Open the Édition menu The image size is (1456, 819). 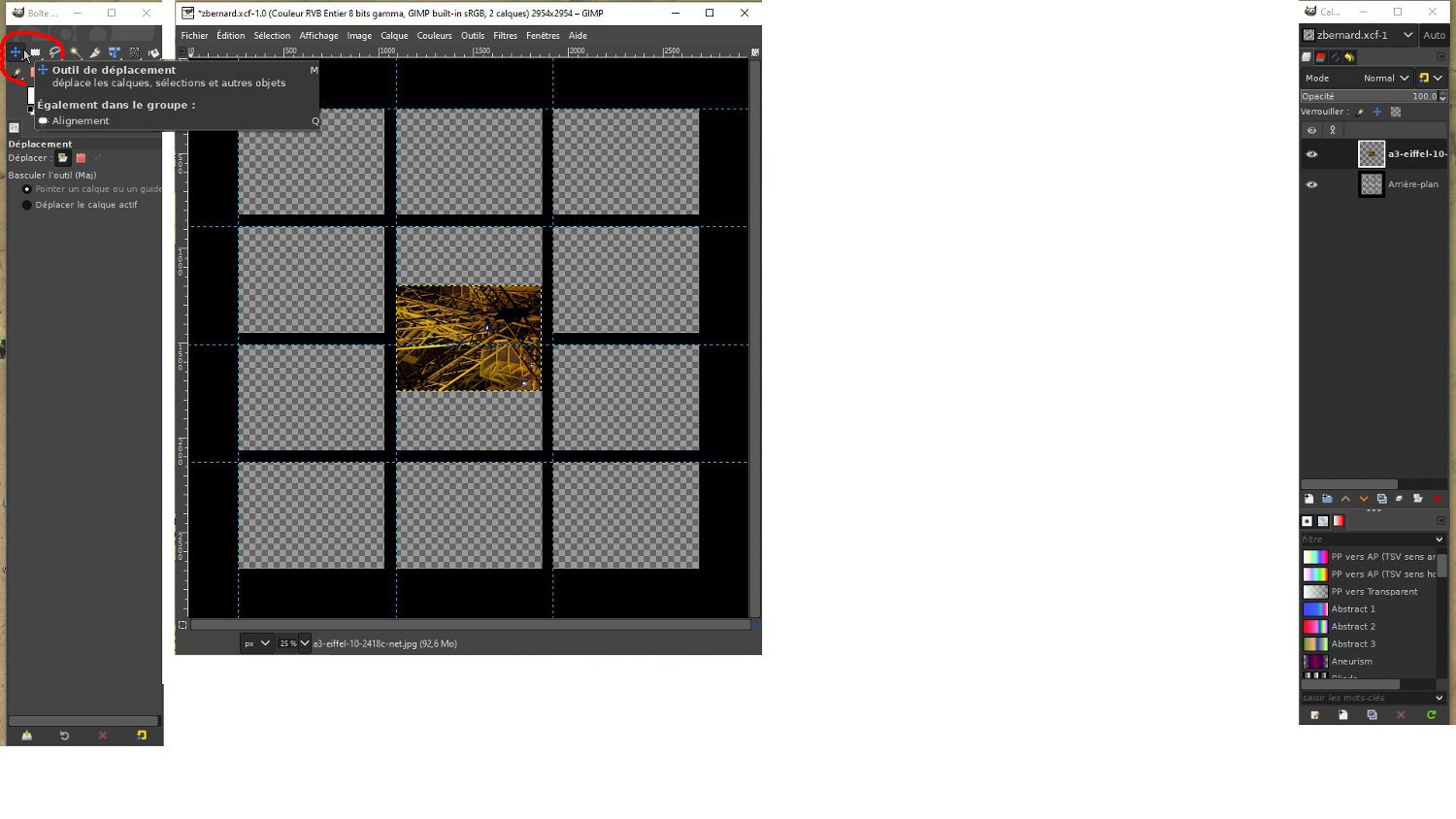pyautogui.click(x=231, y=36)
